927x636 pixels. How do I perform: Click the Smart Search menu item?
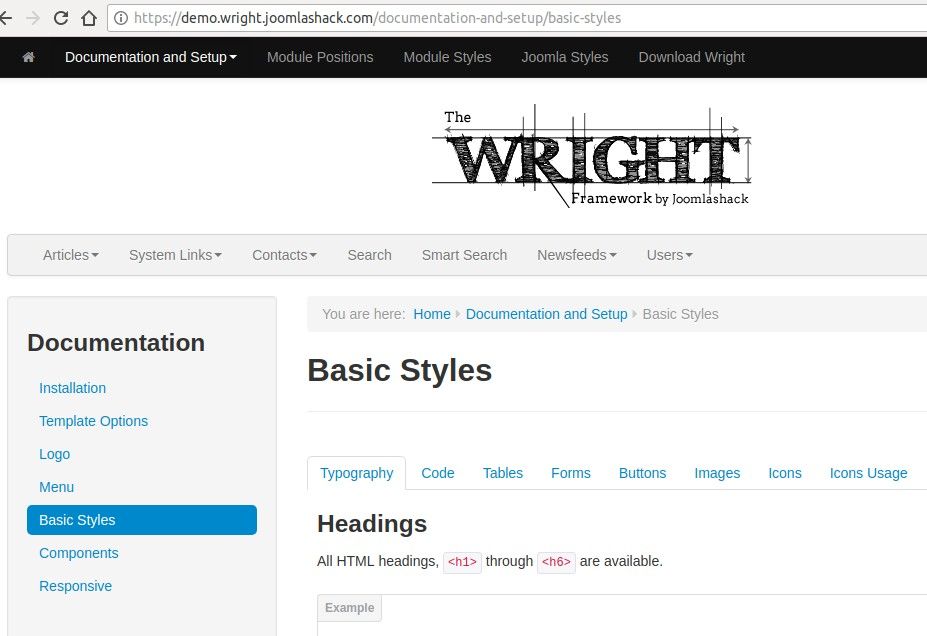464,255
